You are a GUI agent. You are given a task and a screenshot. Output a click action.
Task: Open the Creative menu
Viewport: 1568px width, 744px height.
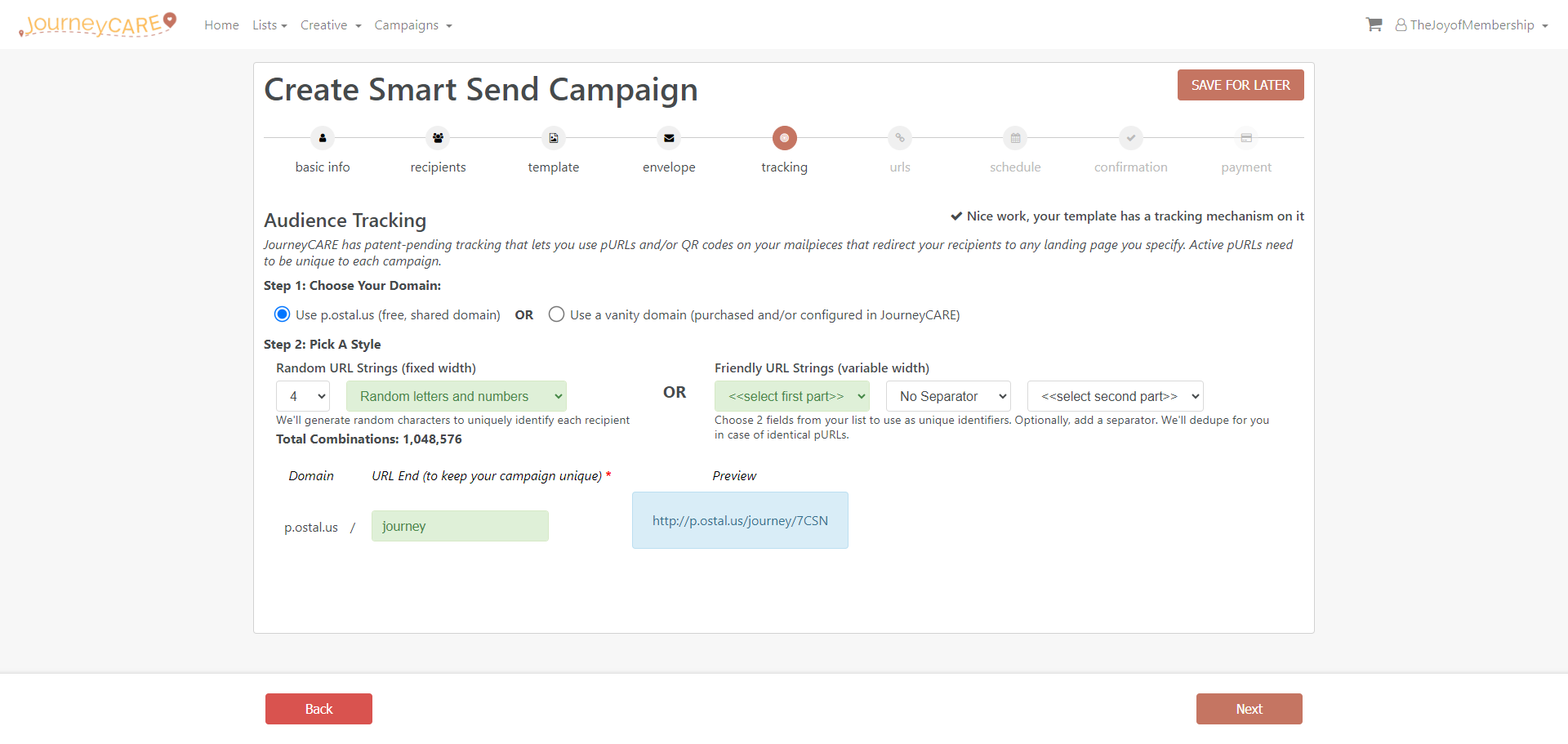point(331,25)
